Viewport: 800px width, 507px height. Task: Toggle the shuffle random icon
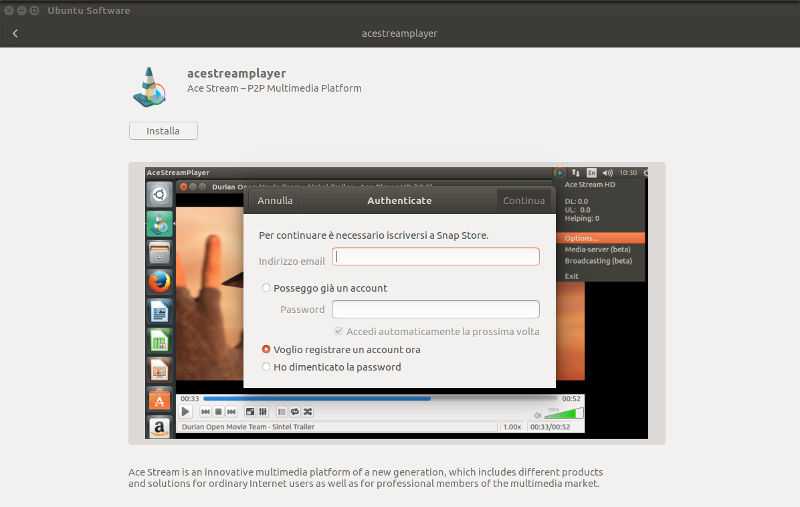pyautogui.click(x=308, y=412)
